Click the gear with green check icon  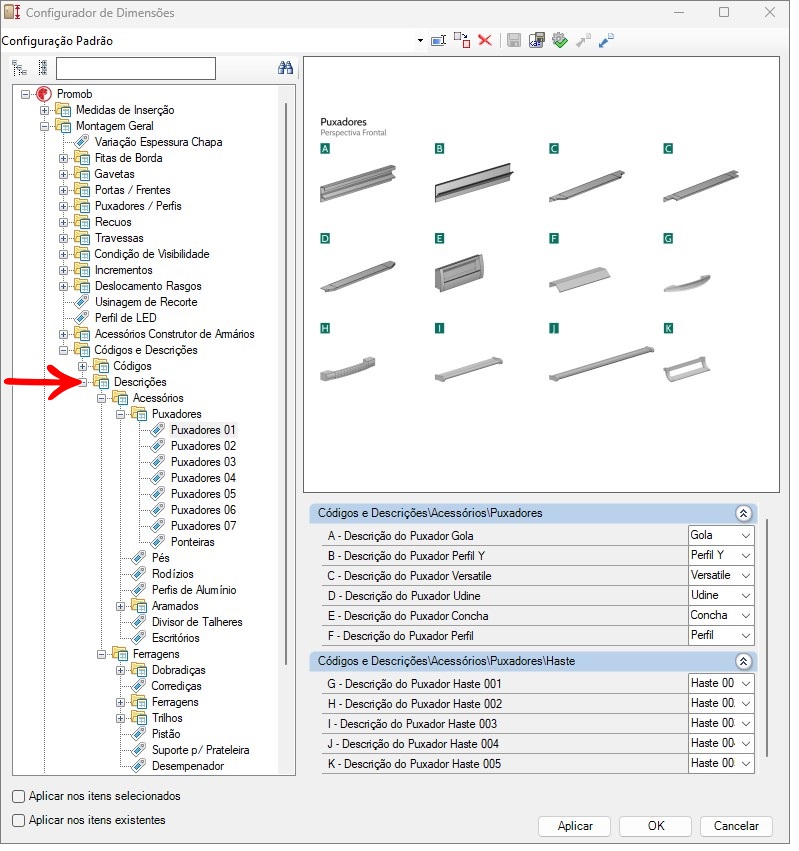click(x=560, y=41)
